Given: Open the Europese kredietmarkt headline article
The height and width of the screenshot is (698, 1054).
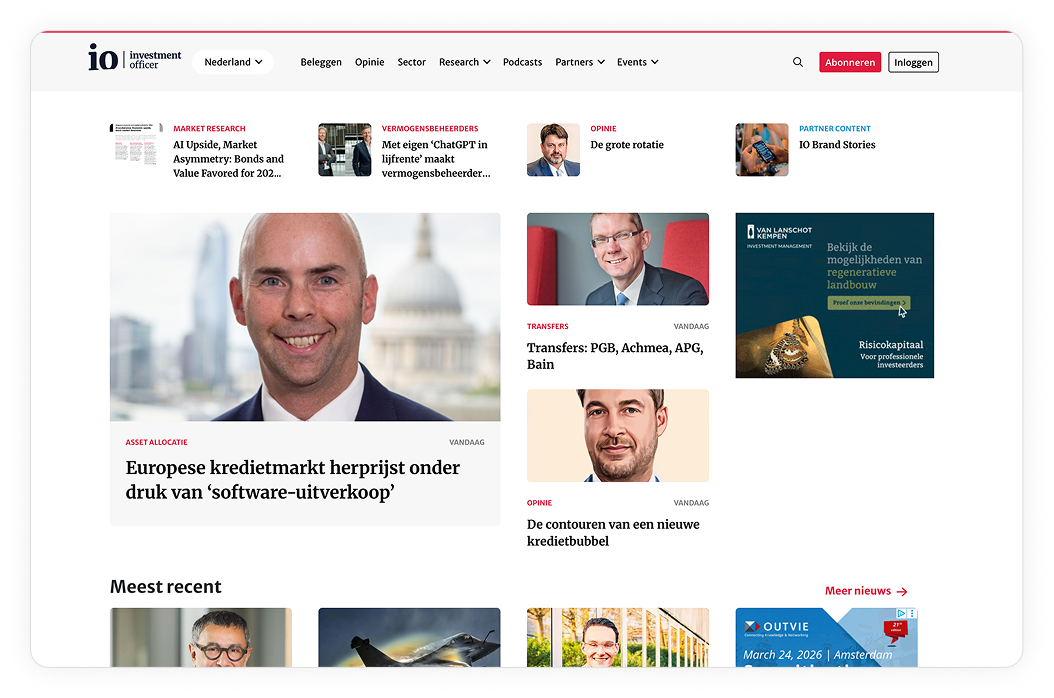Looking at the screenshot, I should 292,480.
